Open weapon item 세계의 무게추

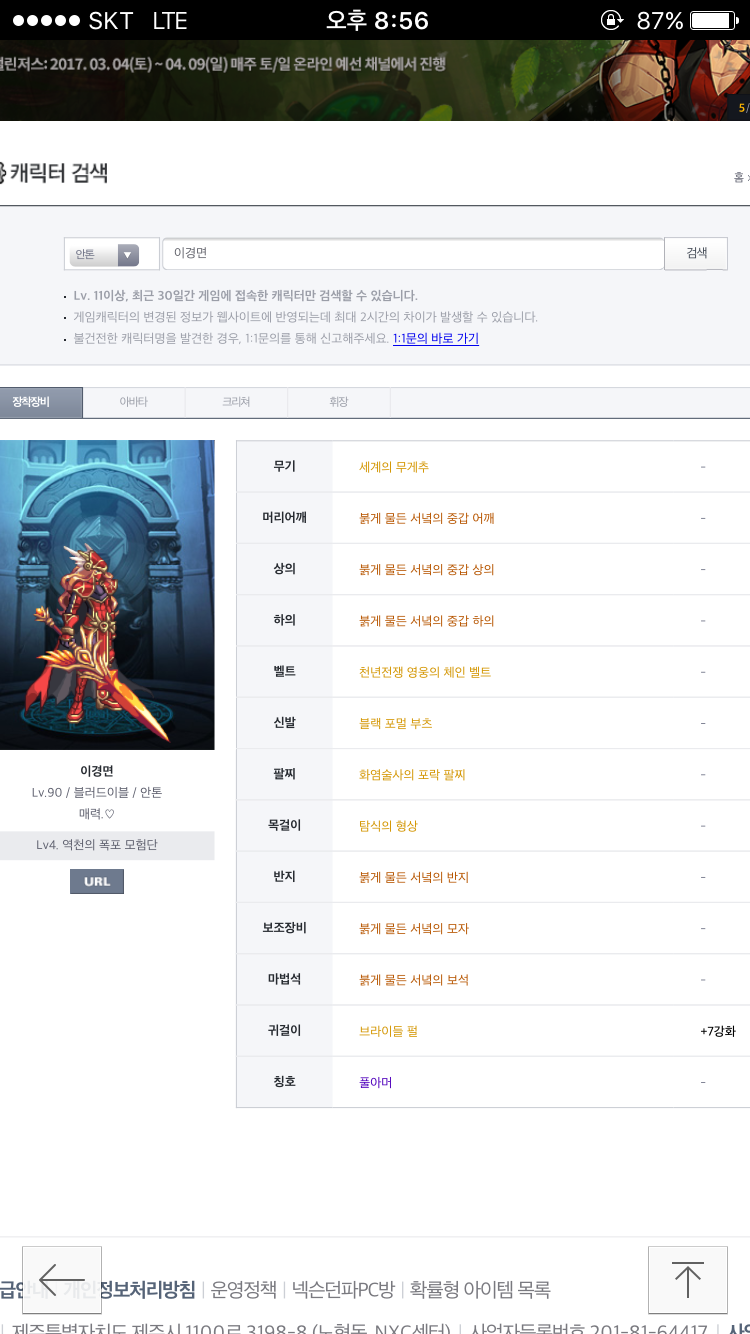pyautogui.click(x=394, y=467)
